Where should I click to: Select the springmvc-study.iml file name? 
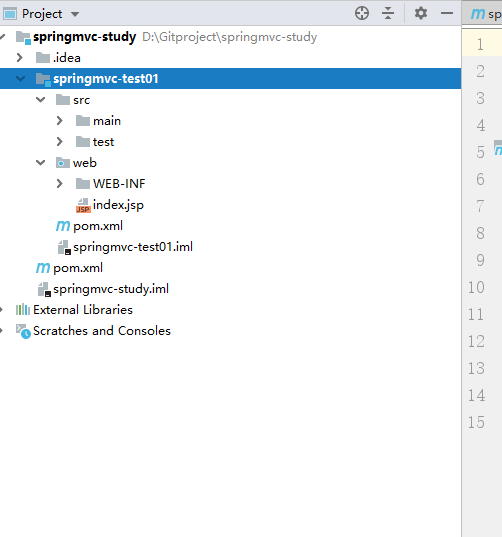(x=111, y=289)
